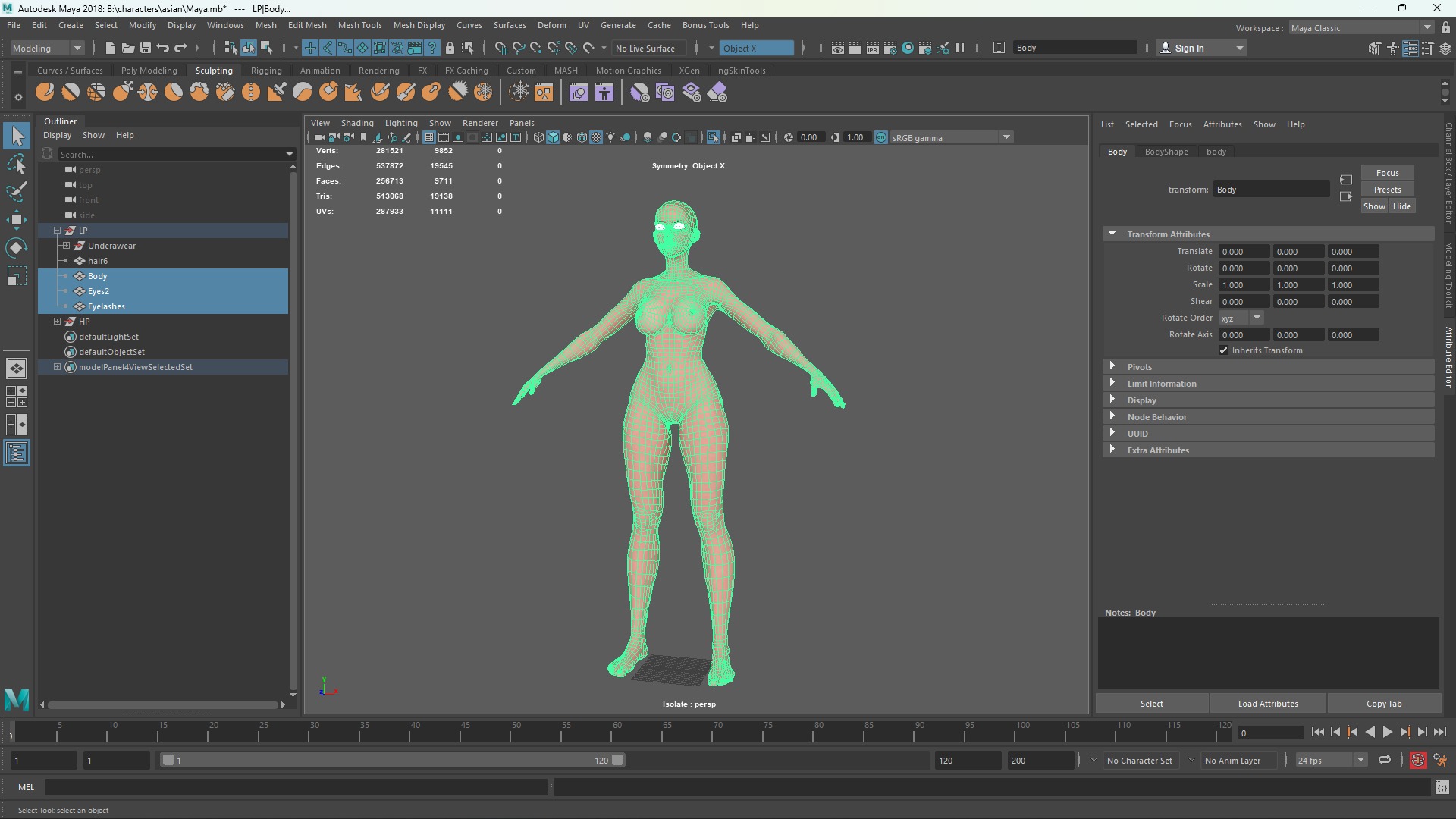This screenshot has height=819, width=1456.
Task: Open the viewport Shading menu
Action: (357, 123)
